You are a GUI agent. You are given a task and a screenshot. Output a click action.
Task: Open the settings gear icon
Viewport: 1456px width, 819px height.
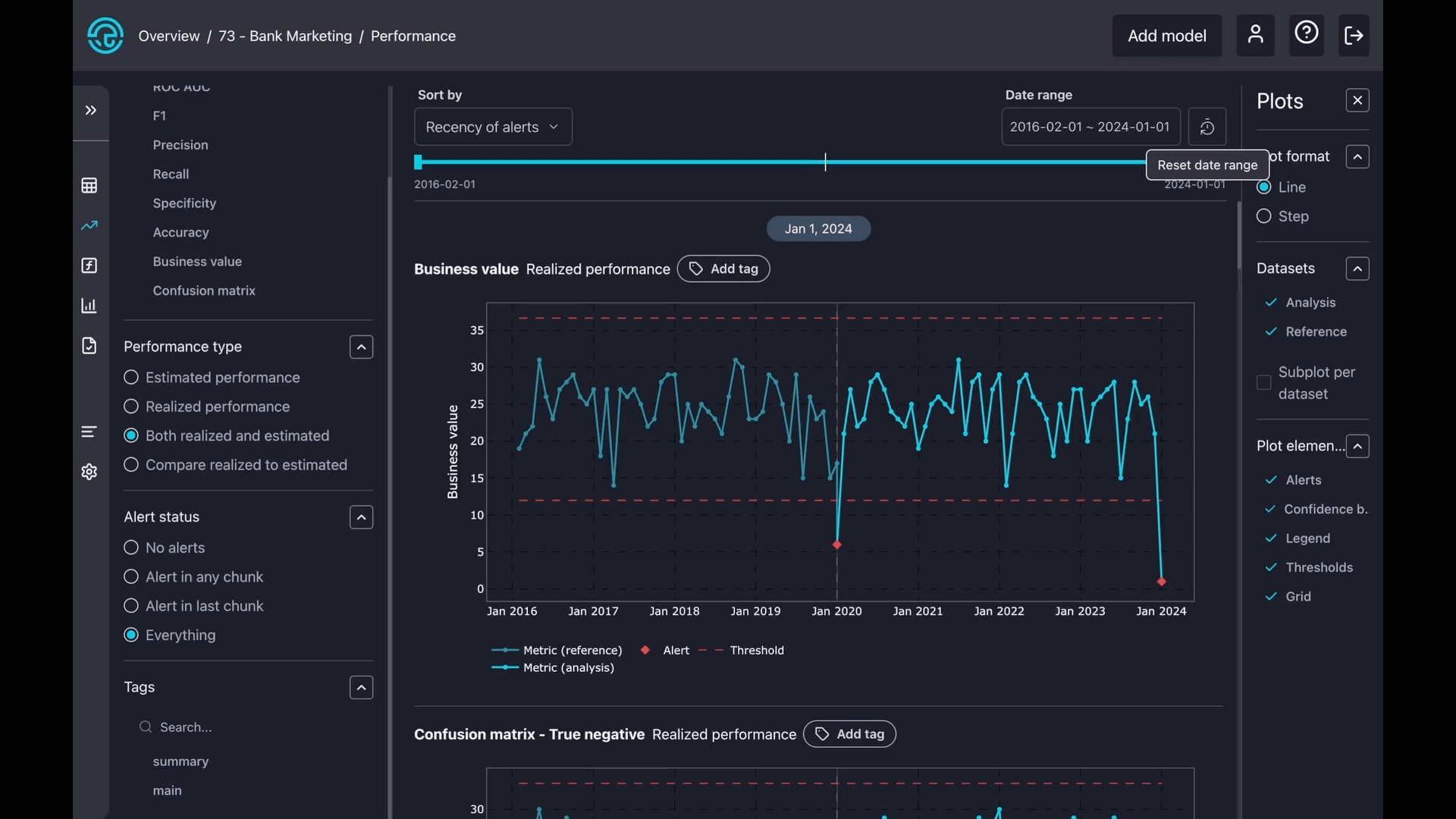pyautogui.click(x=89, y=472)
